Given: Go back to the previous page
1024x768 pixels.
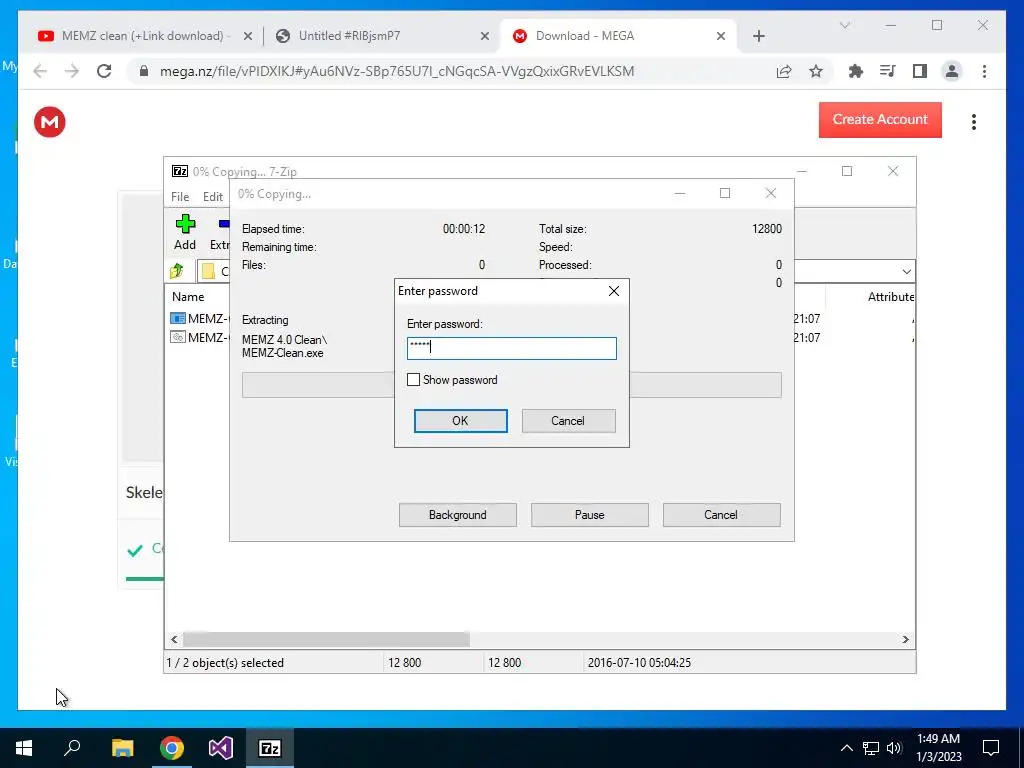Looking at the screenshot, I should click(x=40, y=71).
